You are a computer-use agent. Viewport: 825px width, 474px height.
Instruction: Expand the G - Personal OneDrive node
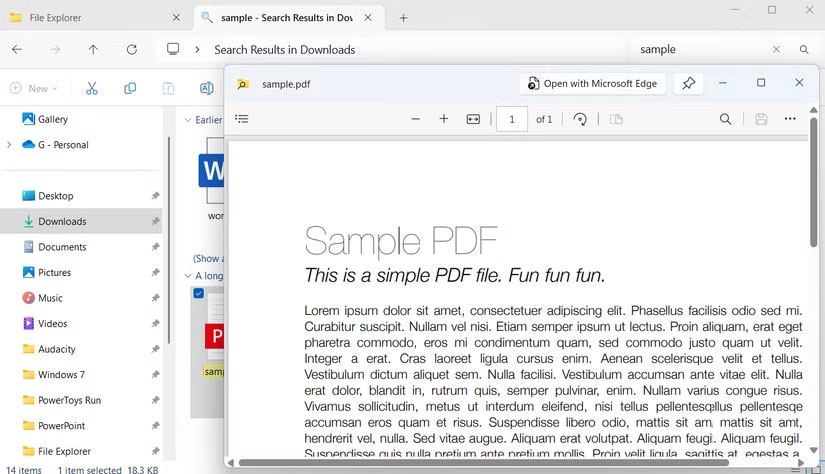[9, 145]
